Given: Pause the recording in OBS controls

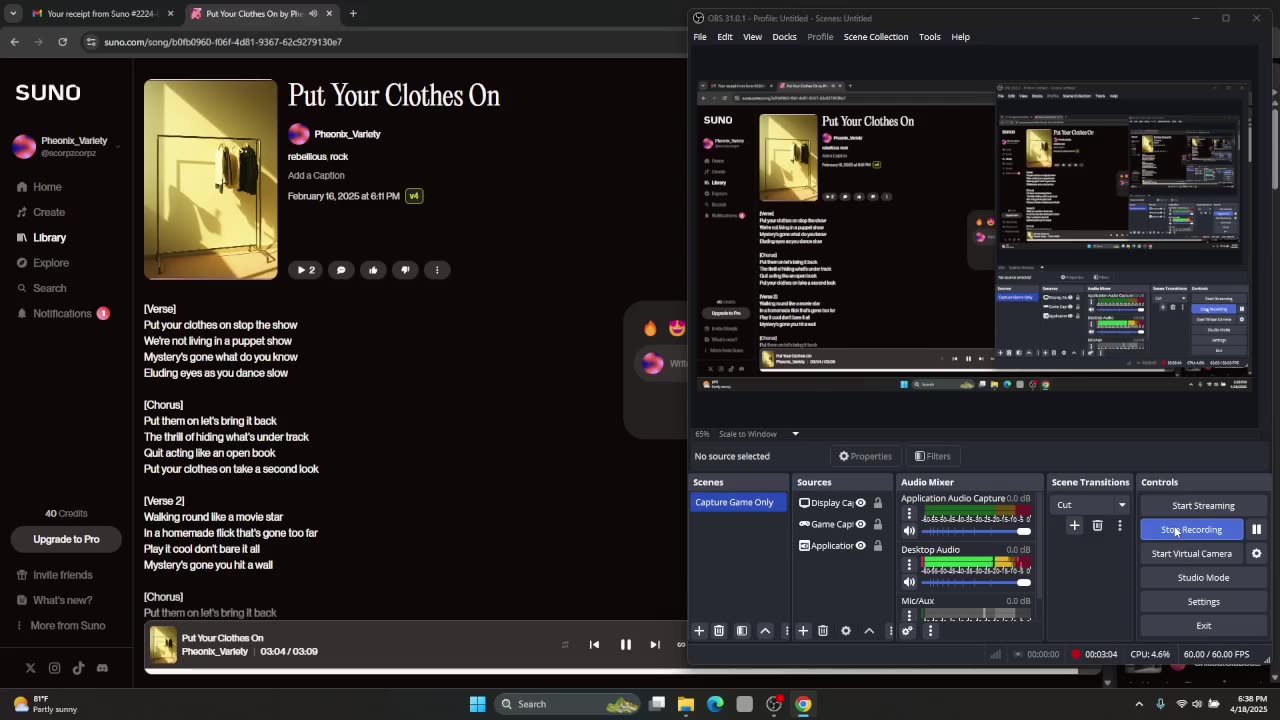Looking at the screenshot, I should click(1256, 529).
